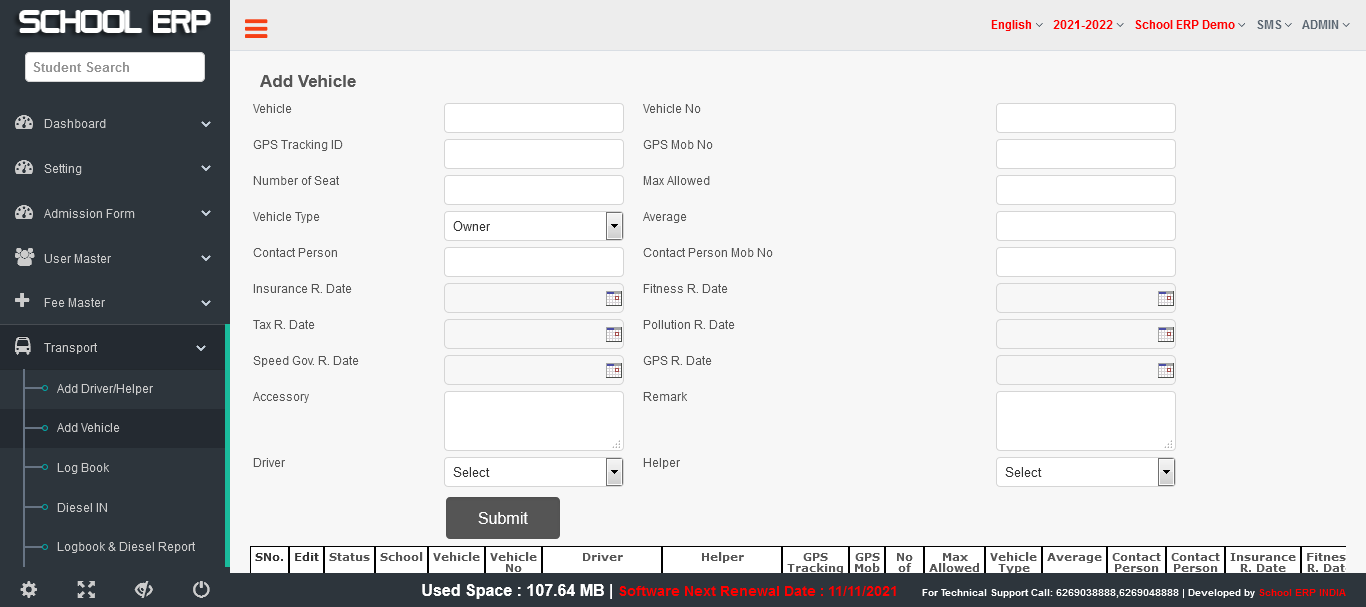Open calendar picker for Tax R. Date
The image size is (1366, 607).
613,334
